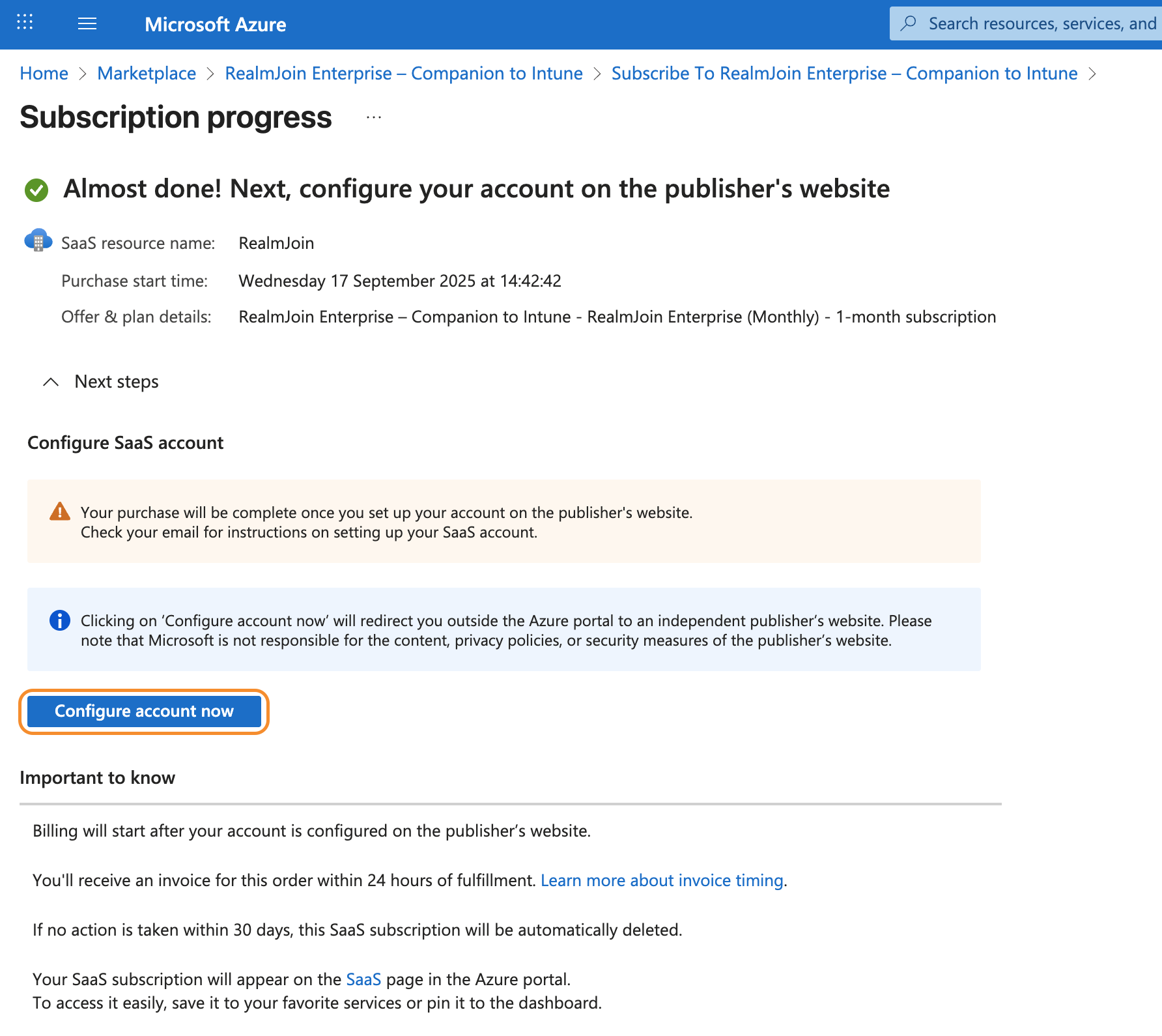Image resolution: width=1162 pixels, height=1036 pixels.
Task: Click the orange warning triangle icon
Action: [x=60, y=512]
